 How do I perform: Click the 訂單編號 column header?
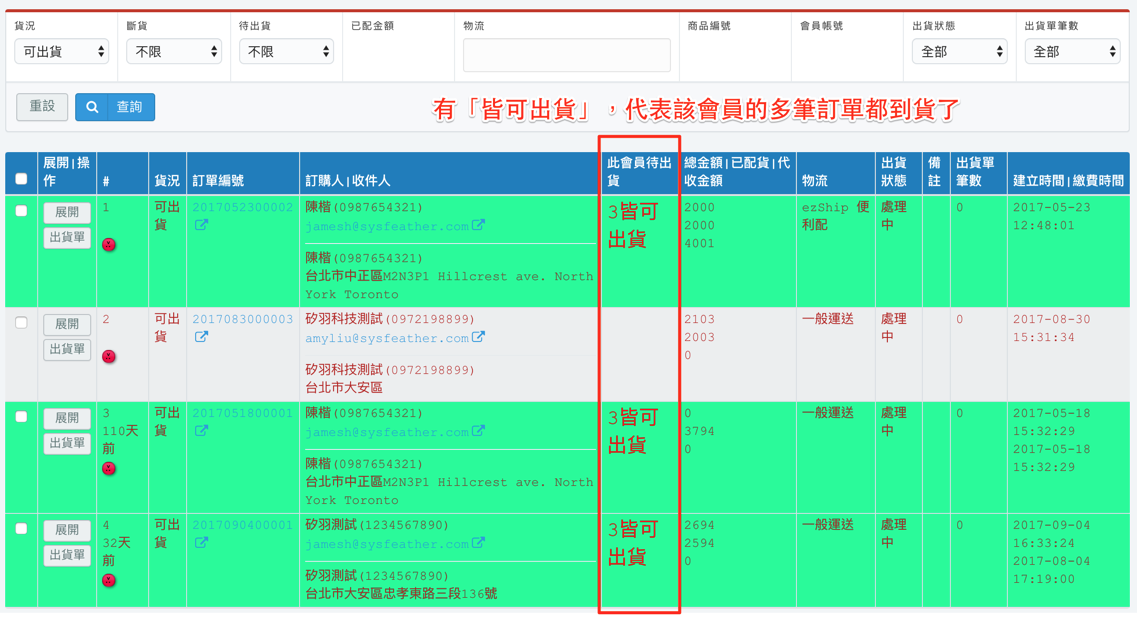[219, 181]
